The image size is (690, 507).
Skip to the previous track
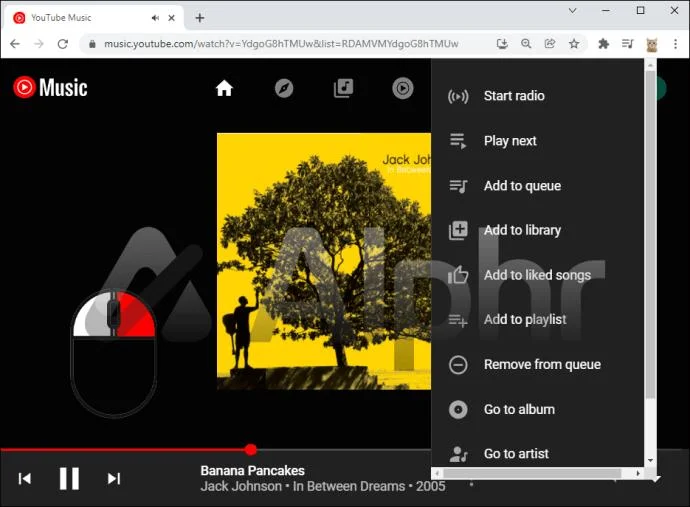[x=25, y=478]
